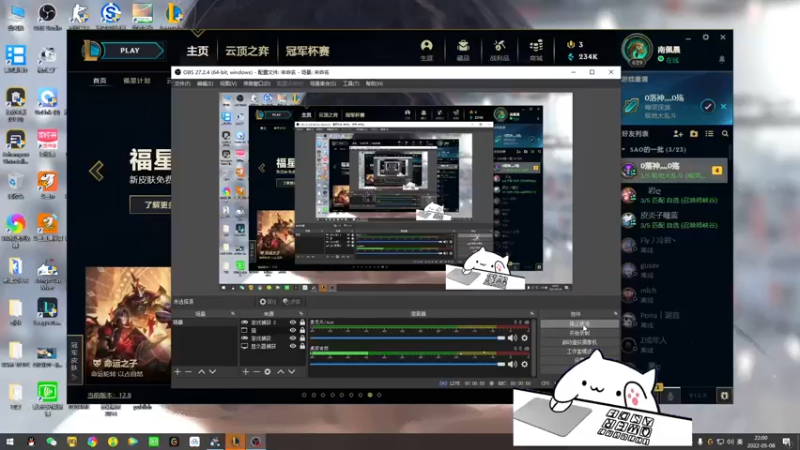Add a new scene with the plus icon

(178, 372)
